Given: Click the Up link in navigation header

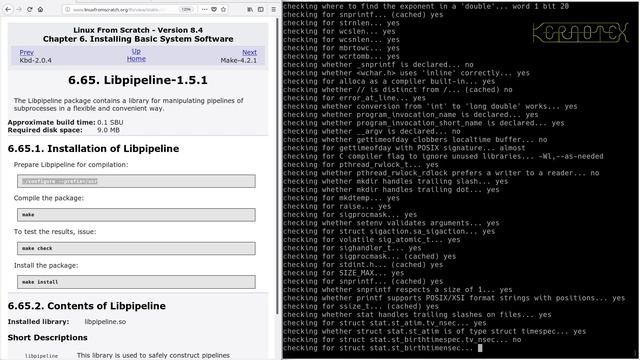Looking at the screenshot, I should point(136,51).
